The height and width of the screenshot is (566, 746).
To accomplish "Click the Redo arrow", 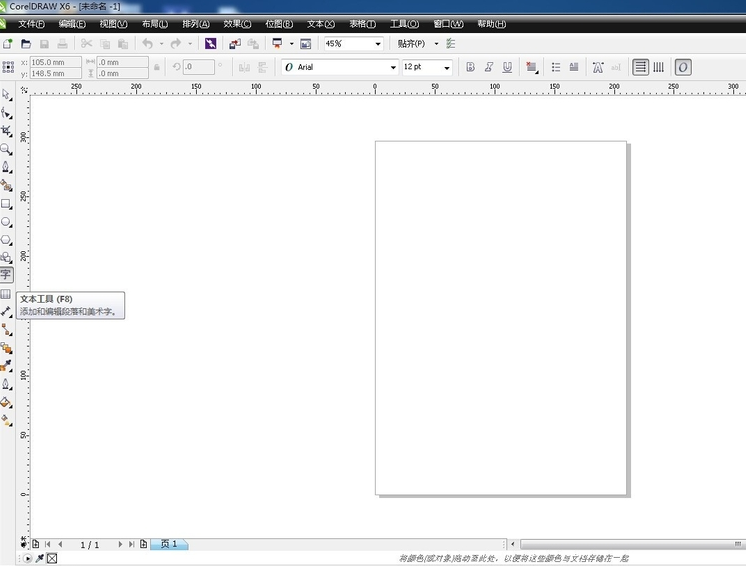I will [x=176, y=44].
